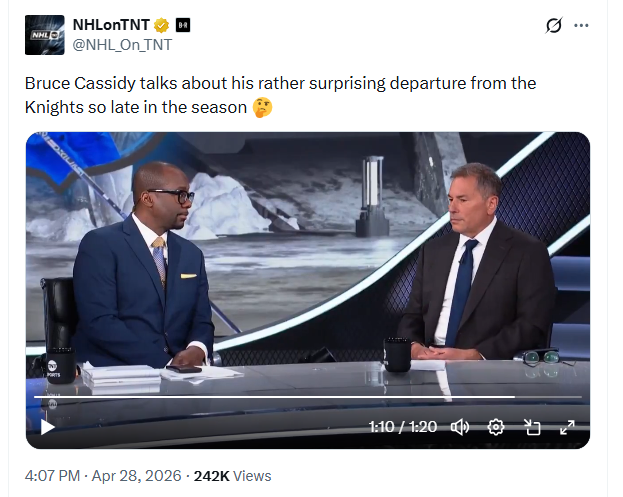Enable picture-in-picture mode

(x=531, y=427)
